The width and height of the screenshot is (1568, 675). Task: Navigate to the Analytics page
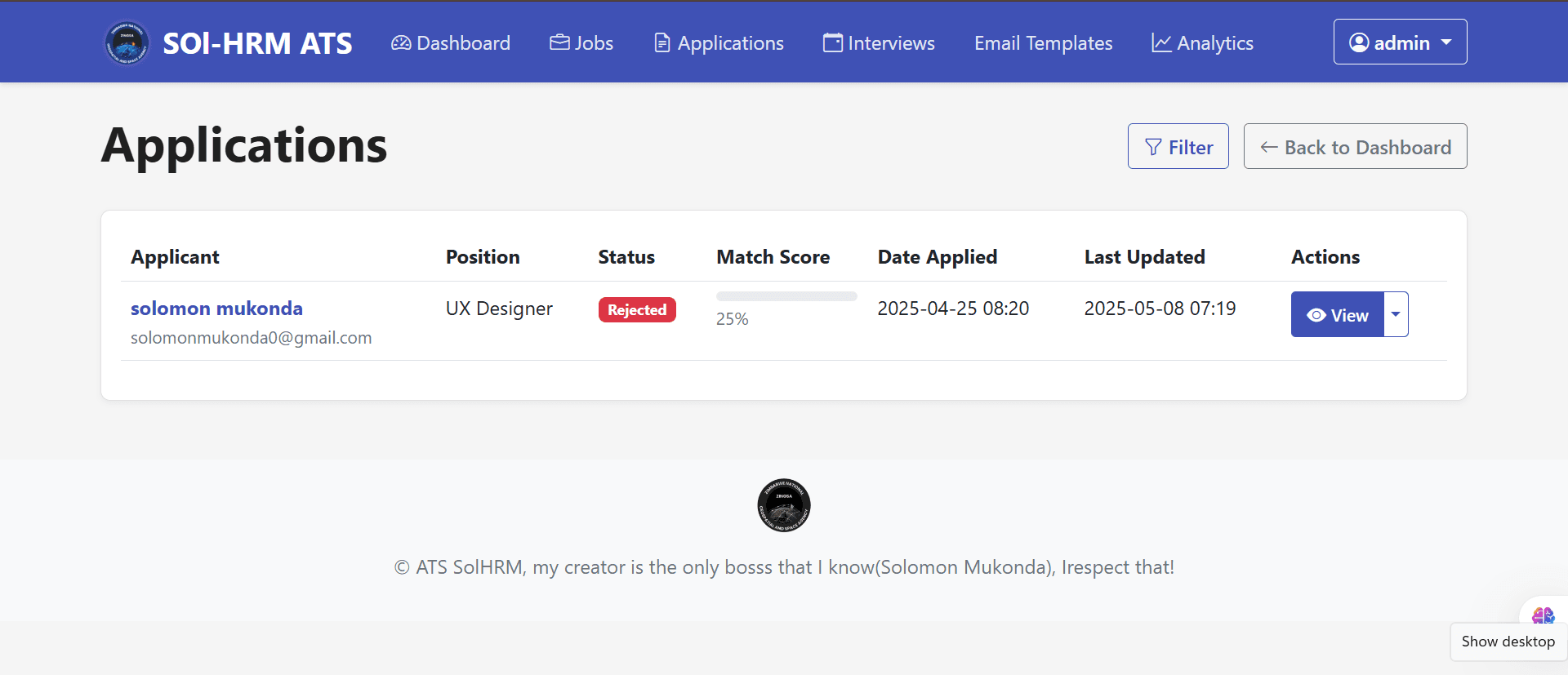pos(1202,43)
